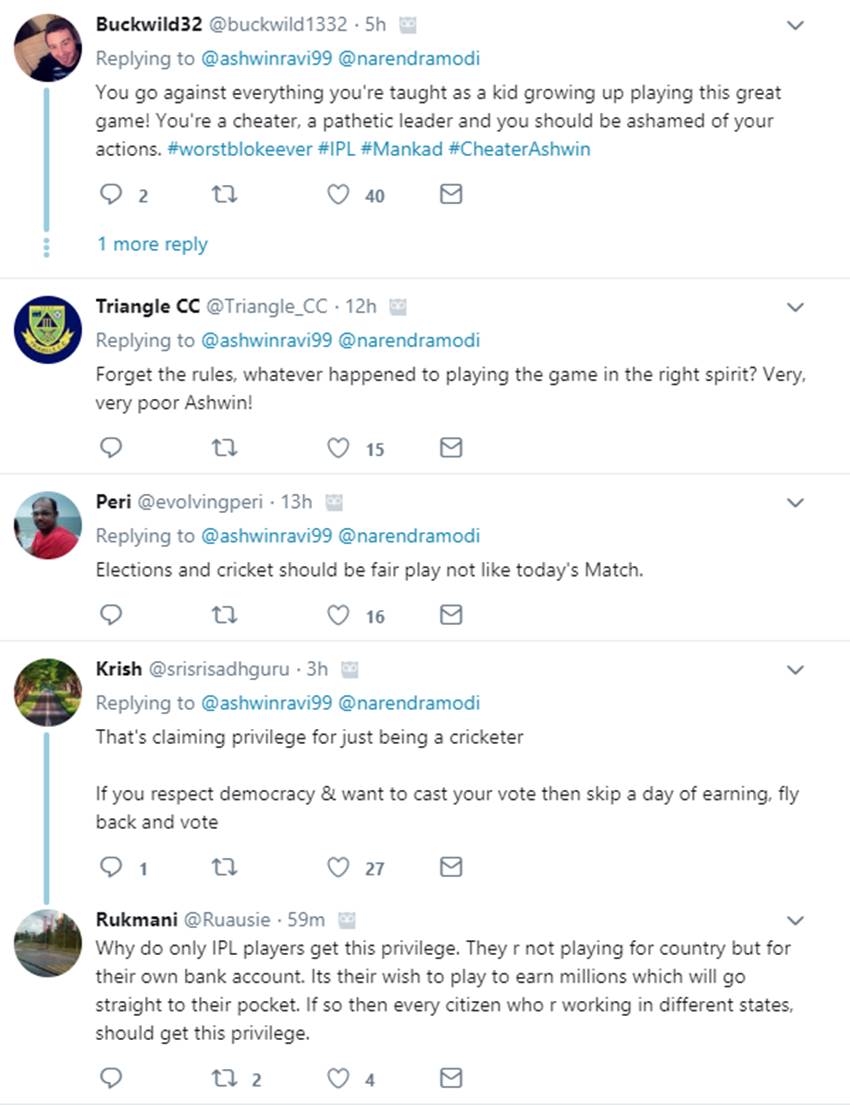
Task: Expand options menu for Triangle CC's tweet
Action: click(795, 307)
